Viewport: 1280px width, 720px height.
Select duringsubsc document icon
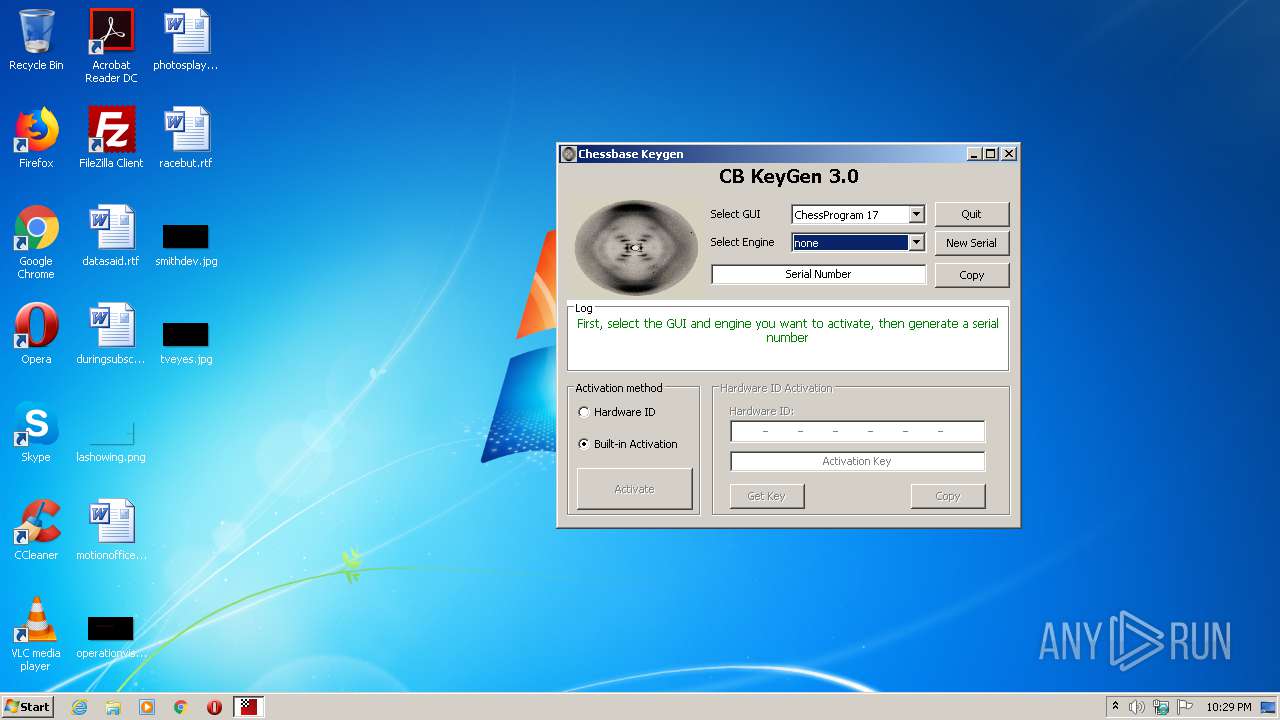pos(111,334)
